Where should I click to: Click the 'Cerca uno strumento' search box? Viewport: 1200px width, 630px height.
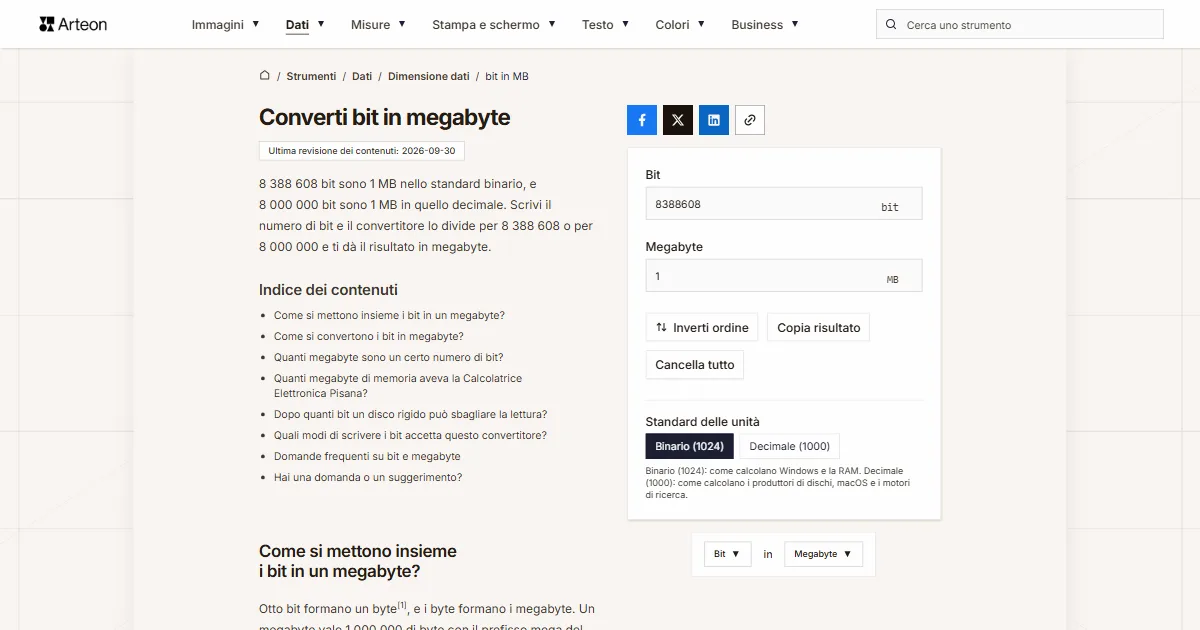point(1020,25)
